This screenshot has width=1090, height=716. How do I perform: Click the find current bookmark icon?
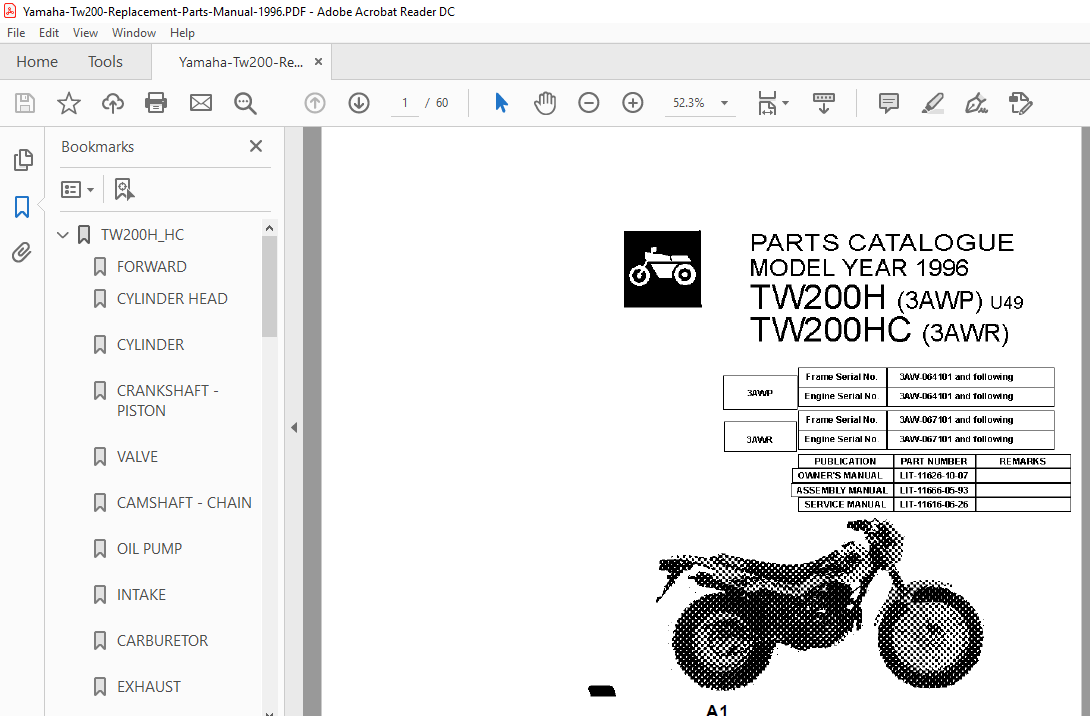pos(124,189)
